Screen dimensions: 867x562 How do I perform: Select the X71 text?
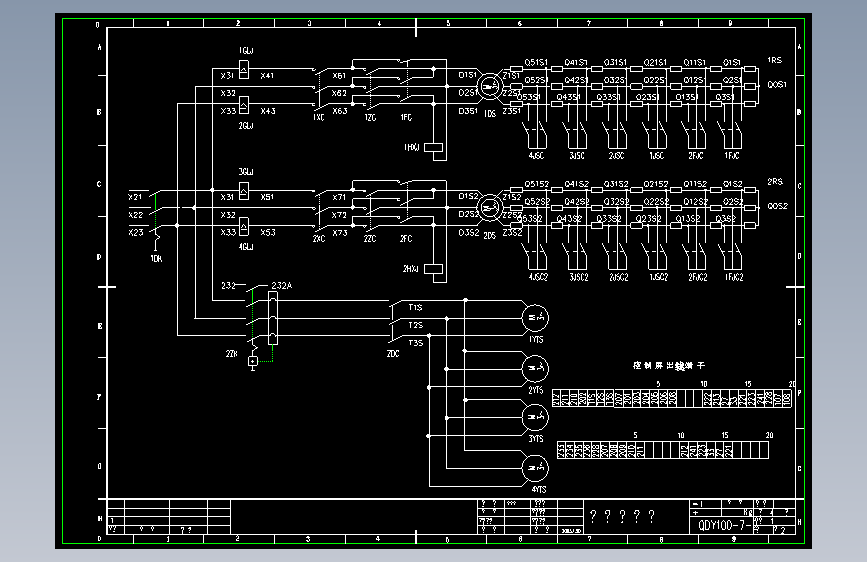click(x=339, y=197)
